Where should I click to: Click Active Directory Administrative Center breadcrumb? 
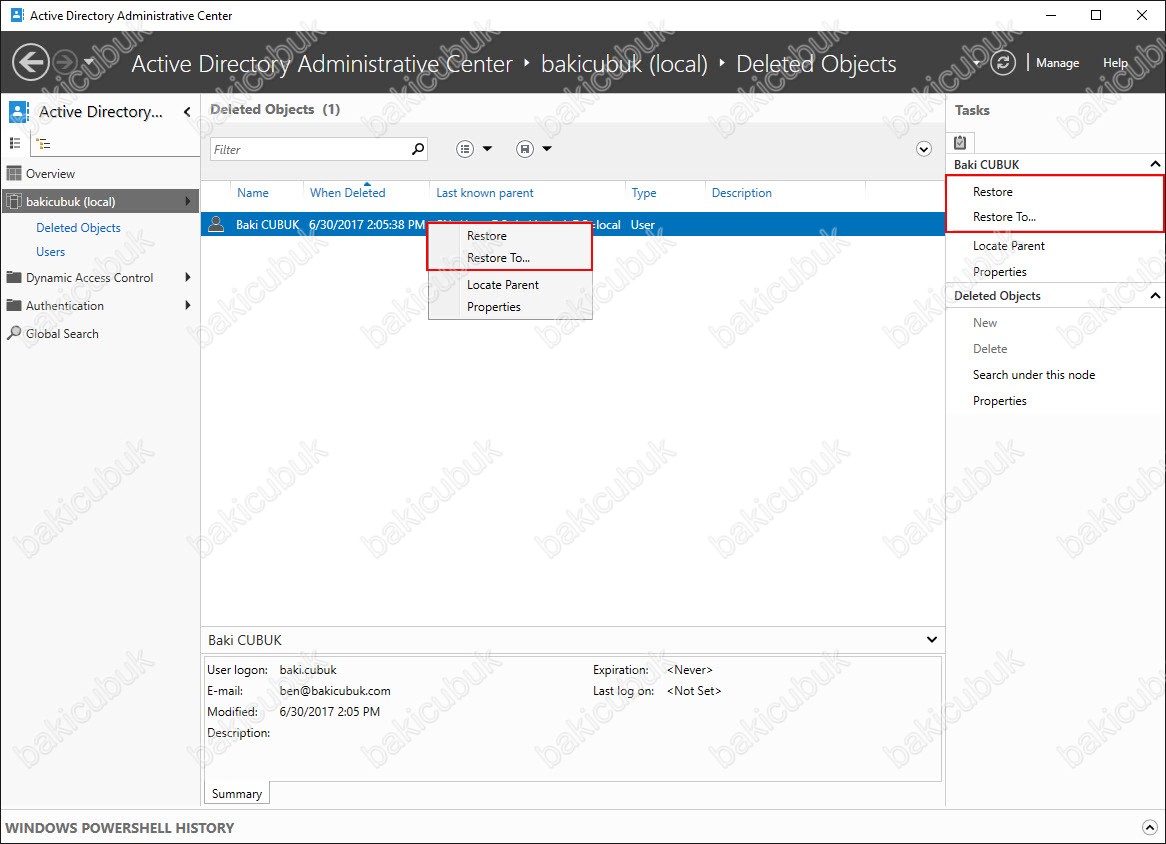(x=322, y=64)
